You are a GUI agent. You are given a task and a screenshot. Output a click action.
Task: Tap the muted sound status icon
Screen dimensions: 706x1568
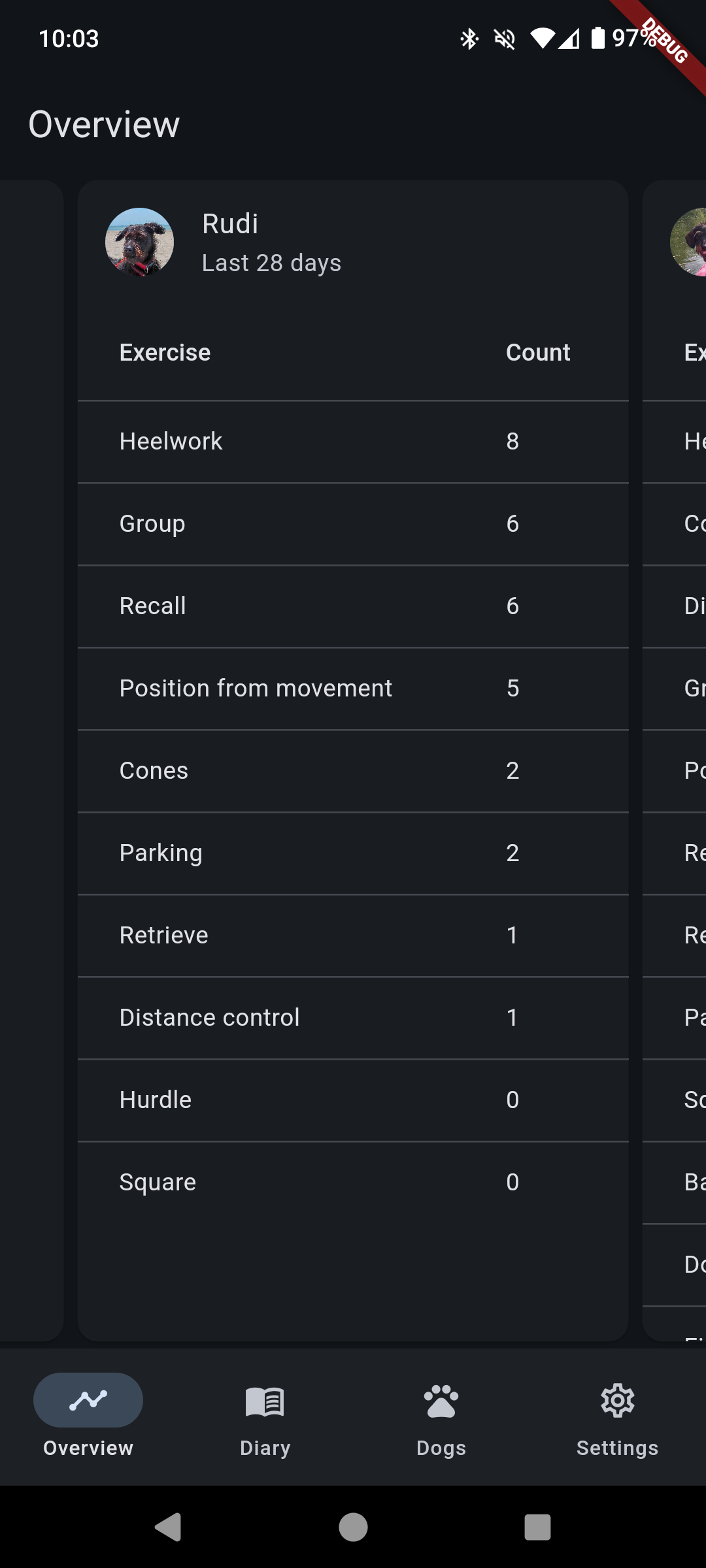[x=505, y=39]
